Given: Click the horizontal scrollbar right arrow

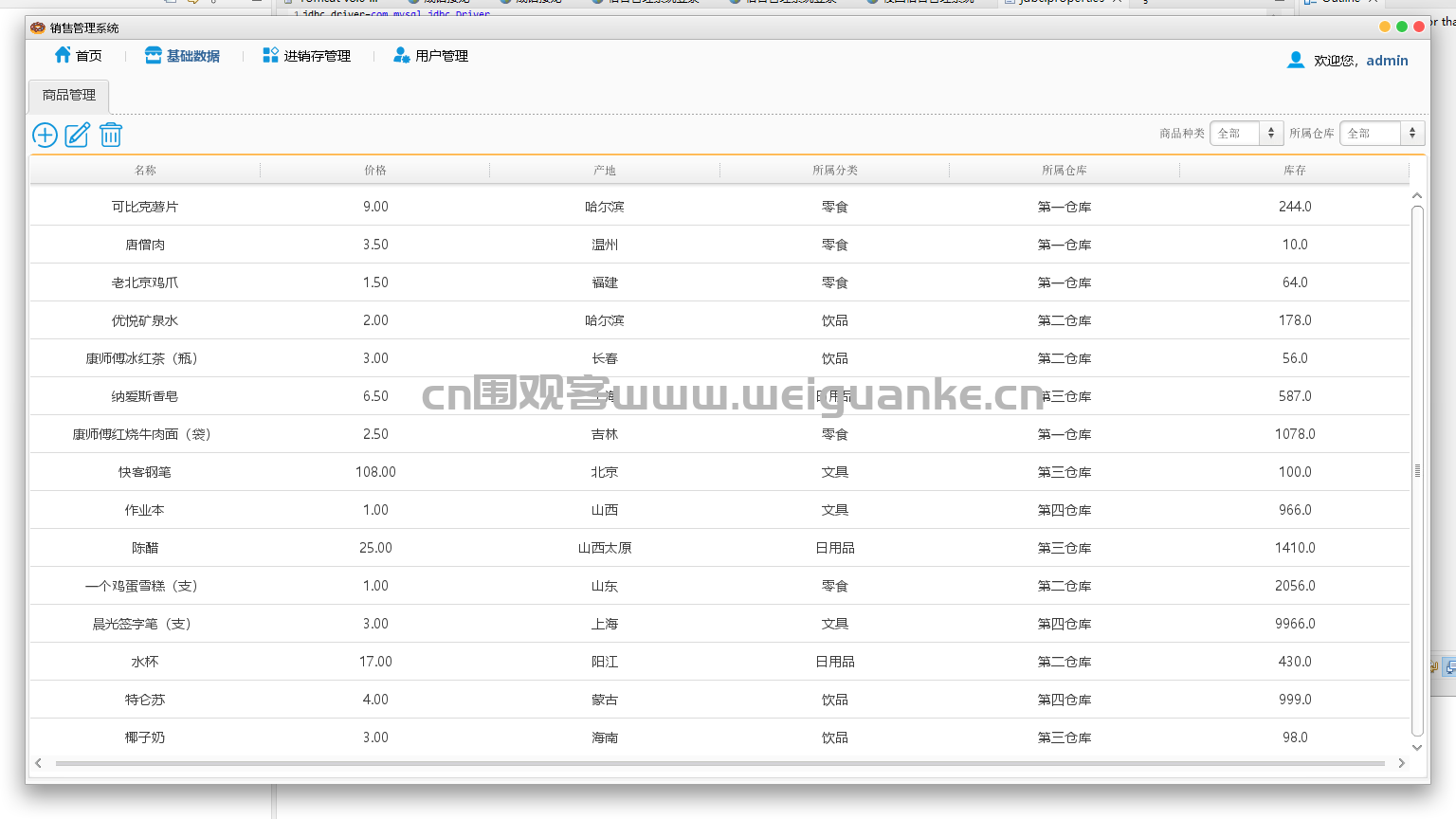Looking at the screenshot, I should tap(1401, 763).
